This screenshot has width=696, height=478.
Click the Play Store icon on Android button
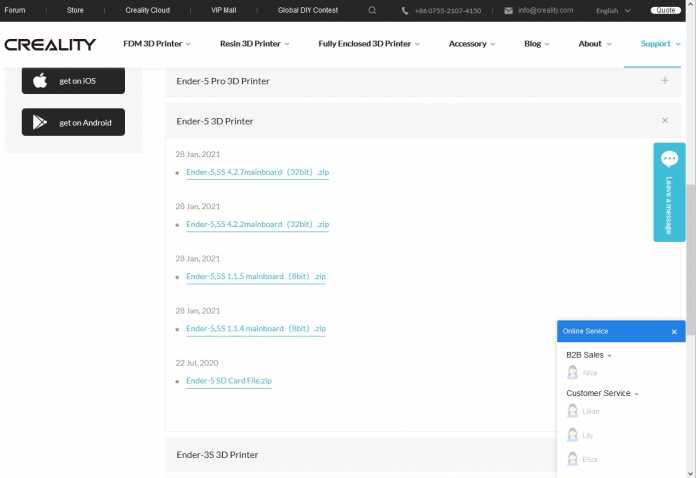click(40, 122)
